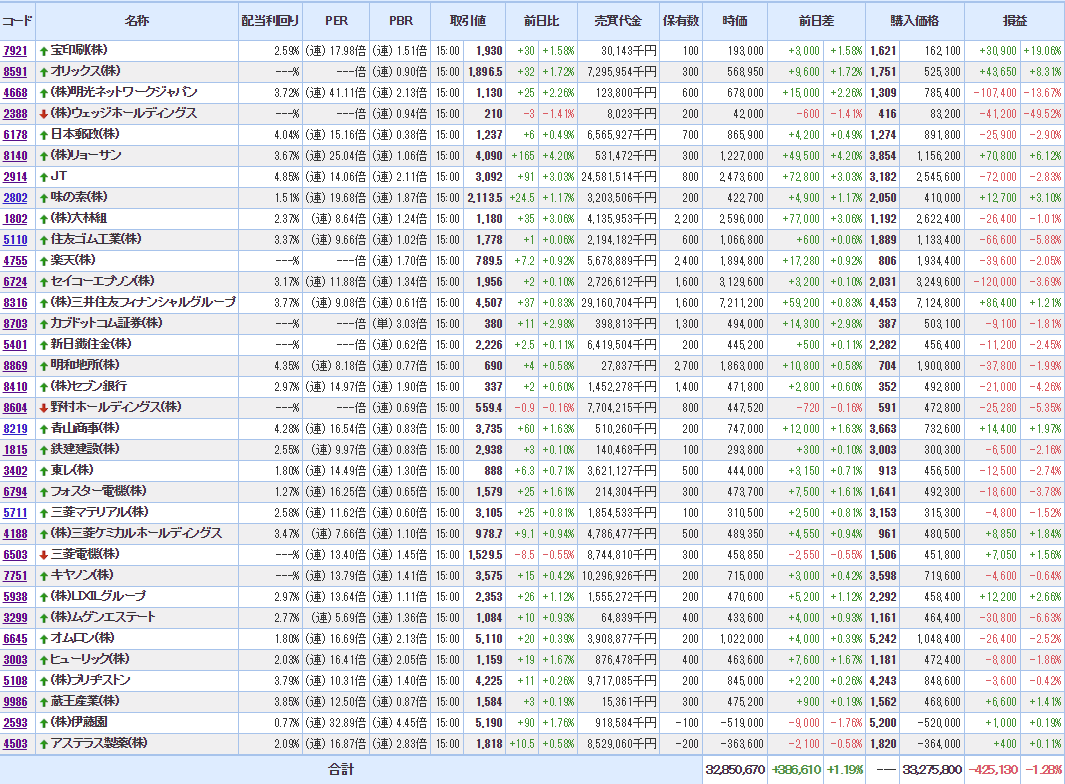Click the green up arrow beside JT
This screenshot has height=784, width=1065.
click(43, 176)
